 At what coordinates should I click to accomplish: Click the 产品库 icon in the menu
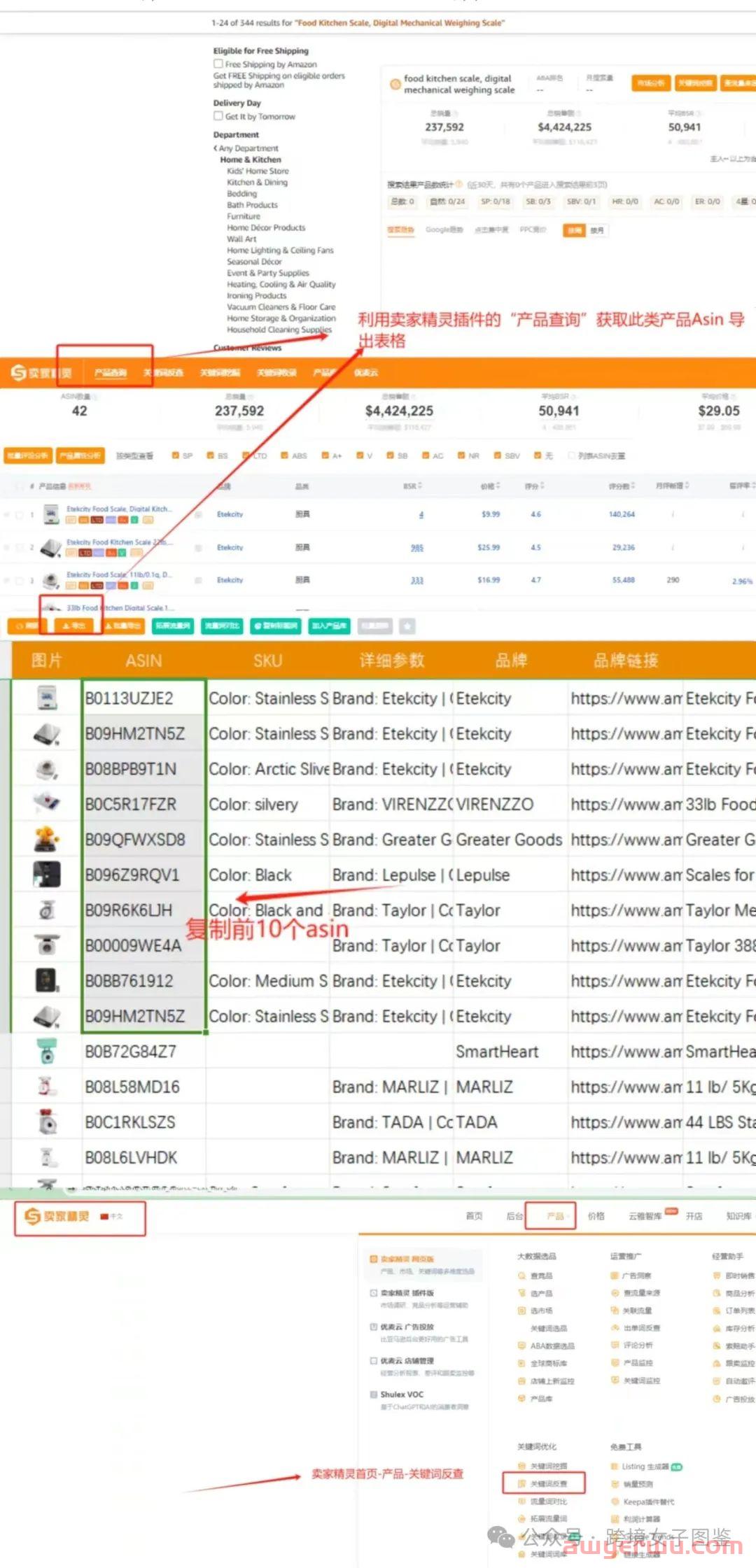pyautogui.click(x=521, y=1398)
